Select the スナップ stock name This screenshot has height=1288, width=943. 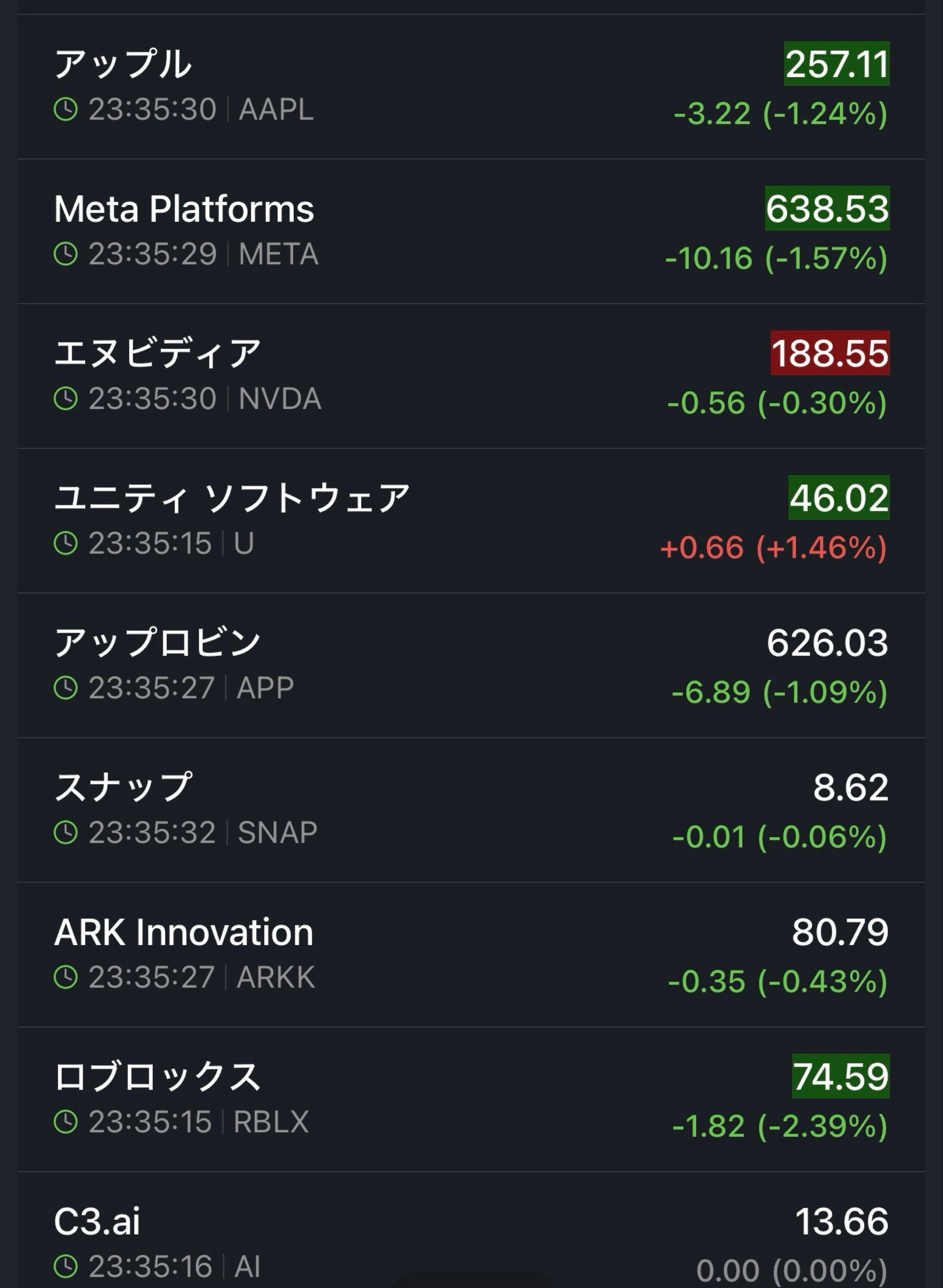(123, 787)
